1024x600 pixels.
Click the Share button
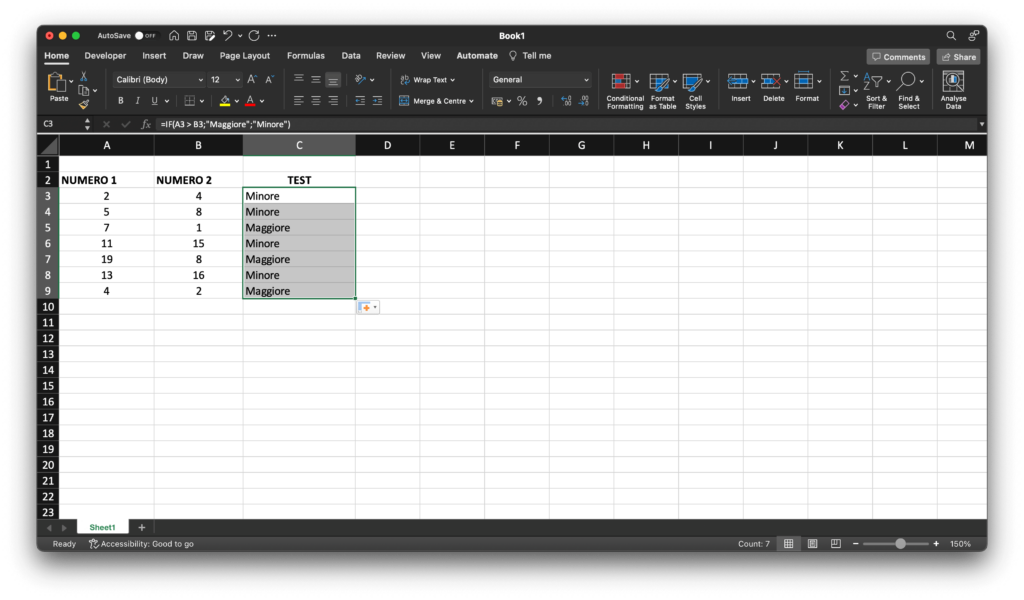959,57
